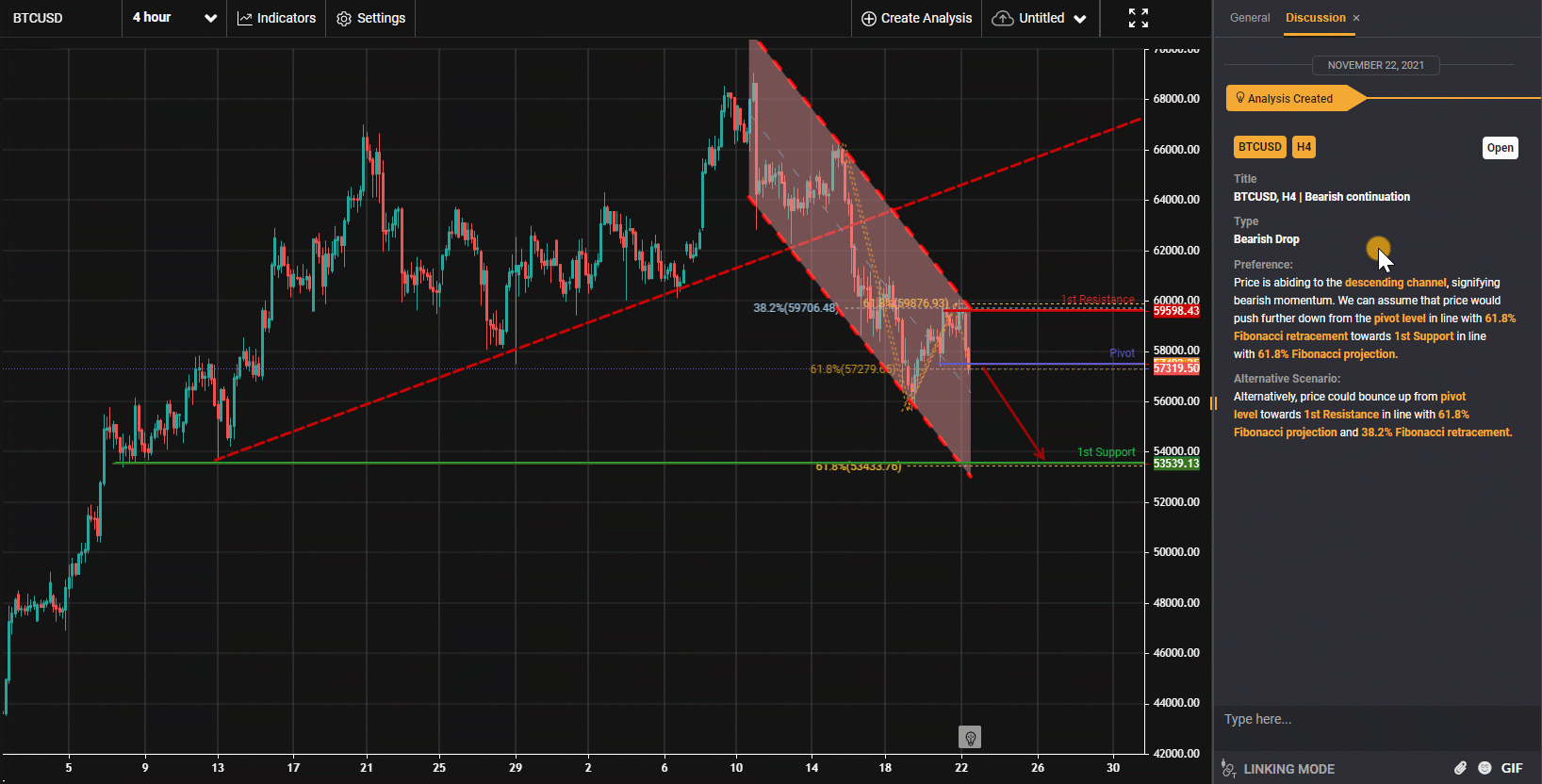Click the panel collapse handle
1542x784 pixels.
point(1213,403)
